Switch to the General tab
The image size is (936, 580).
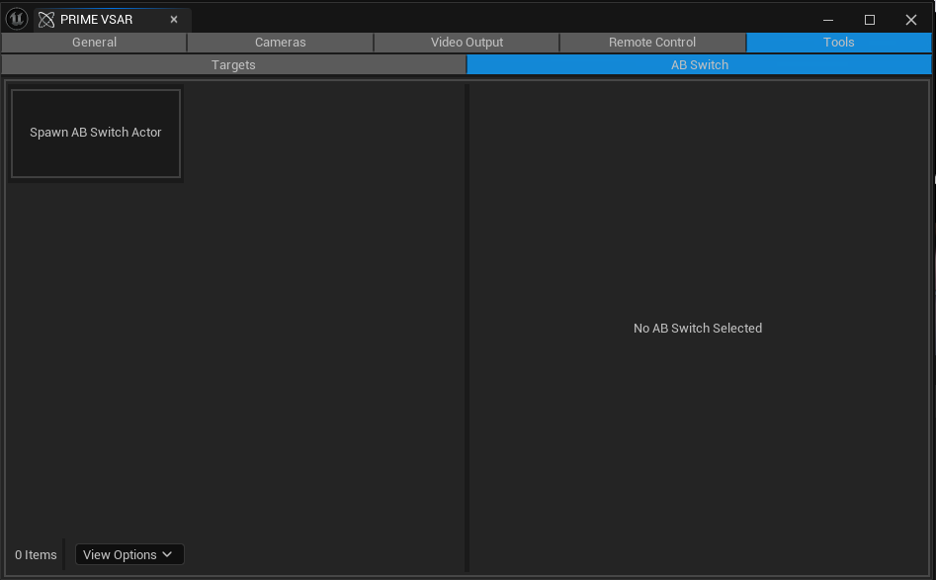[94, 42]
